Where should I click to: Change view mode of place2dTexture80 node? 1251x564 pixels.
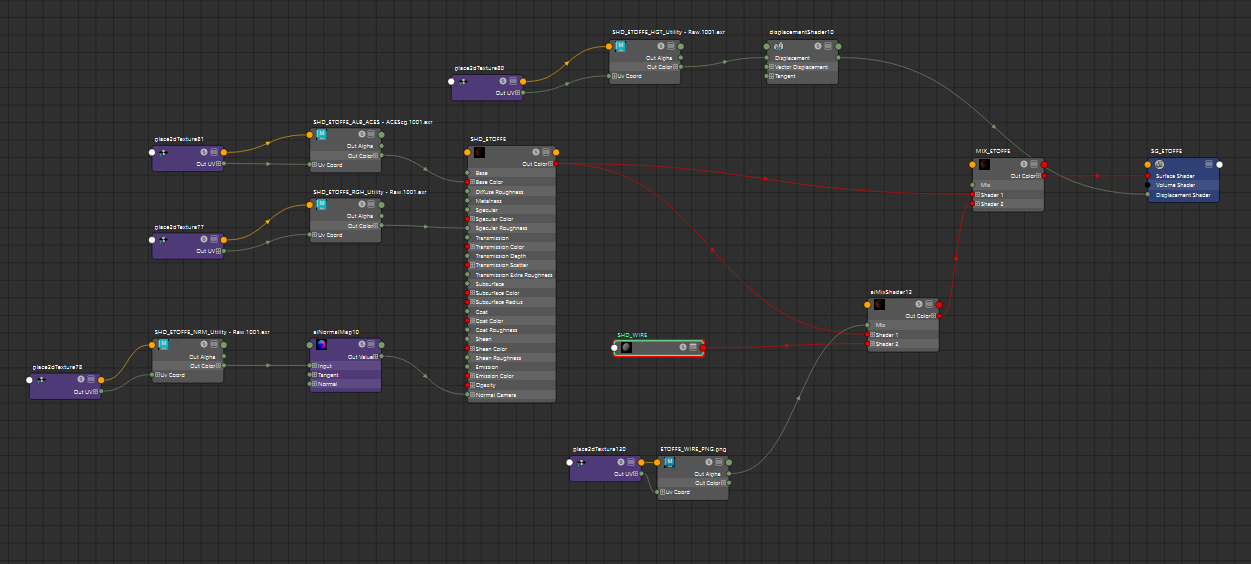(x=513, y=81)
